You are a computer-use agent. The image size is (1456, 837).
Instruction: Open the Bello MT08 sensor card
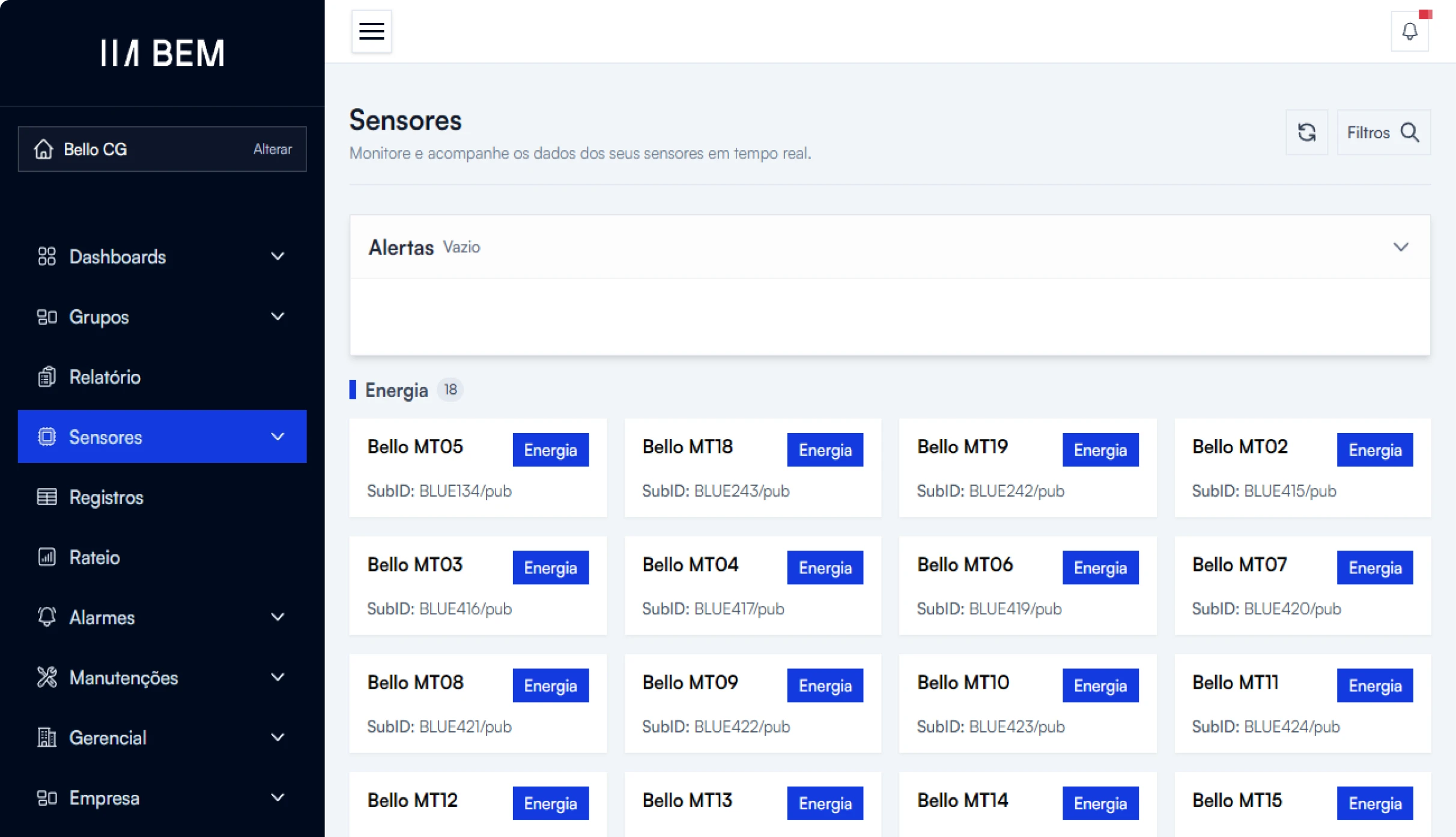[x=478, y=703]
